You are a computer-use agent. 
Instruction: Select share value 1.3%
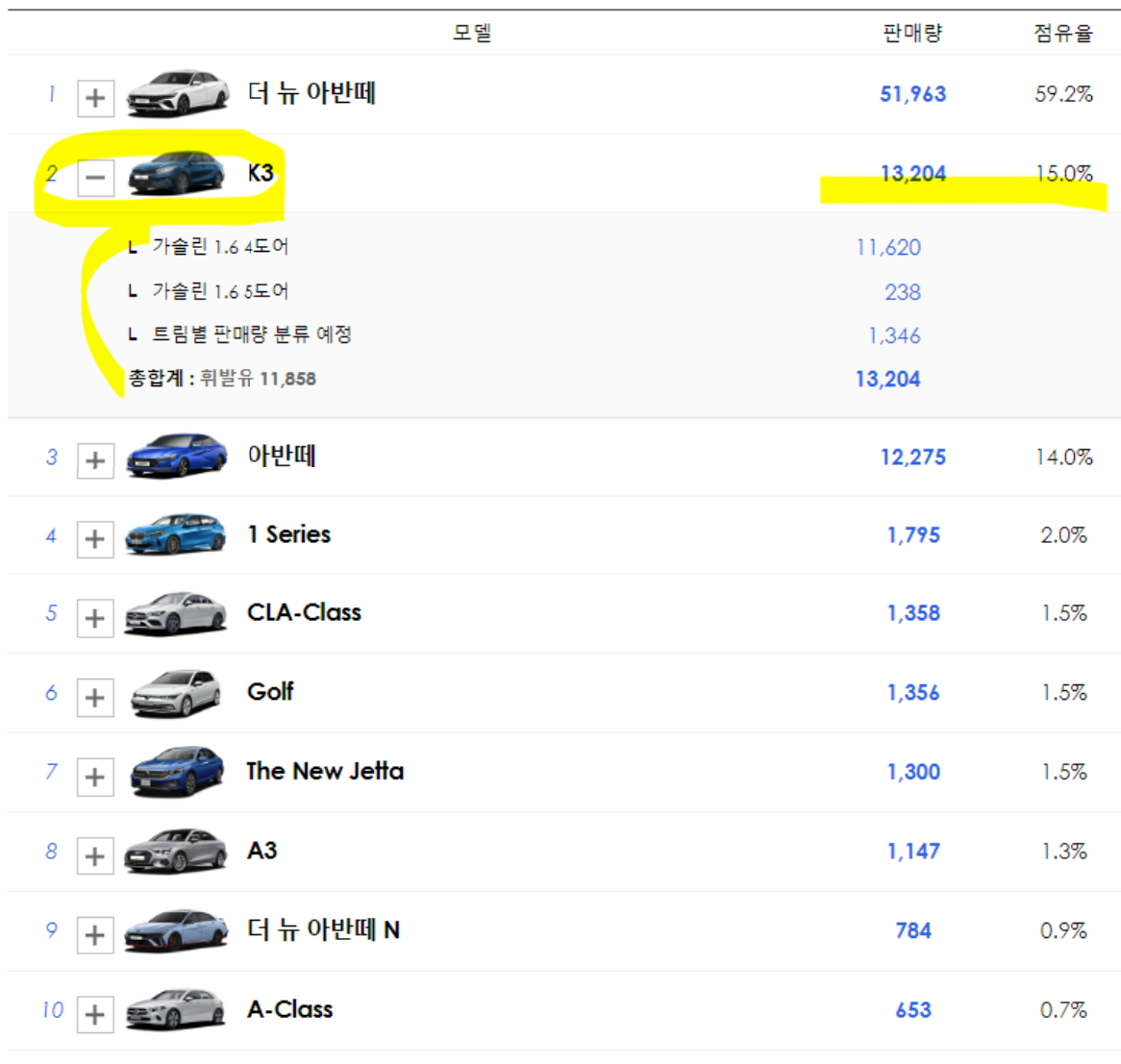(1064, 851)
